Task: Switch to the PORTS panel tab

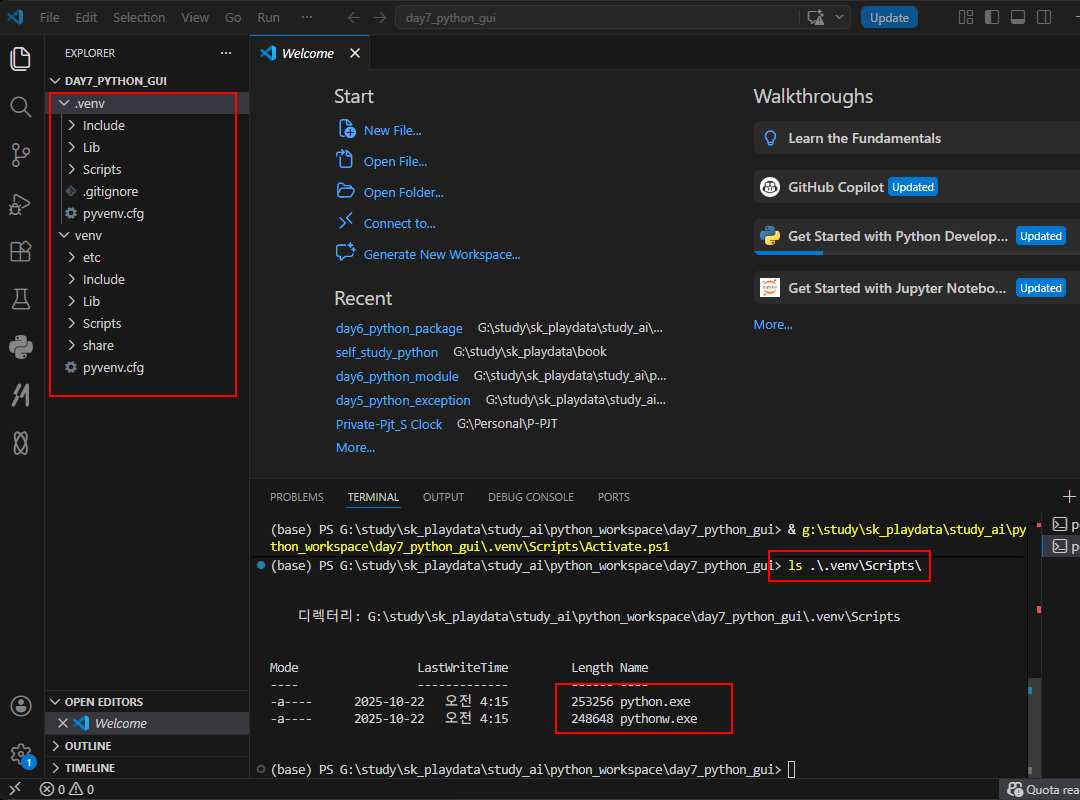Action: (614, 497)
